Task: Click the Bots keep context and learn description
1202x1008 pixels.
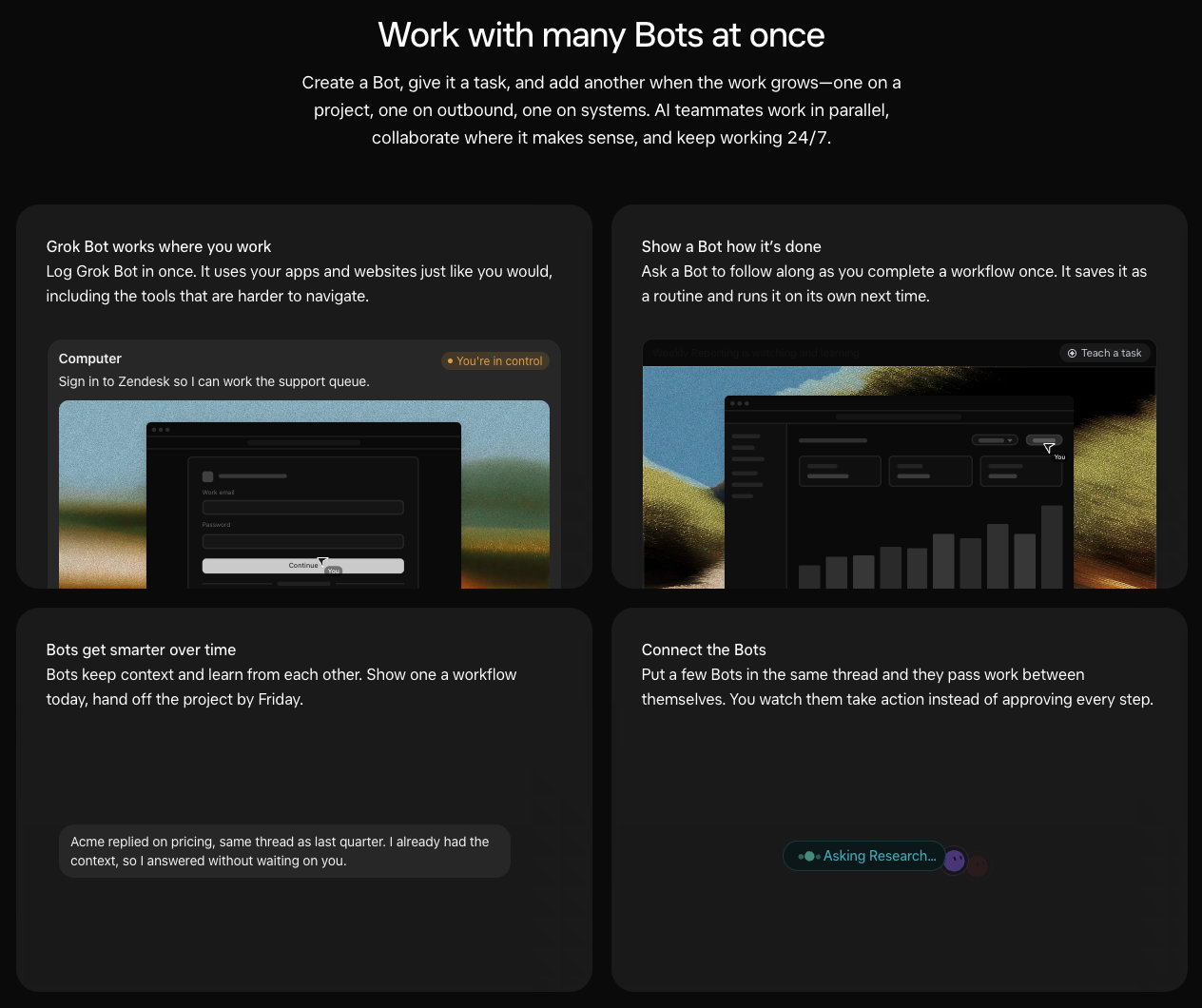Action: [x=281, y=687]
